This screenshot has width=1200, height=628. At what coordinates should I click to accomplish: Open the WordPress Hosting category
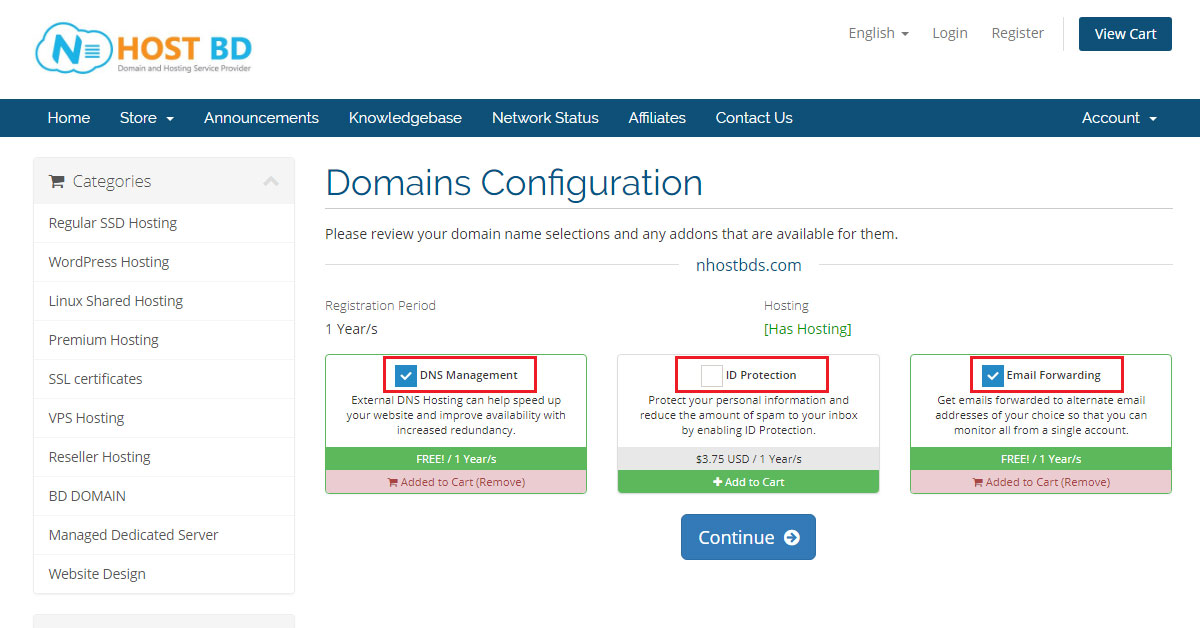(108, 262)
